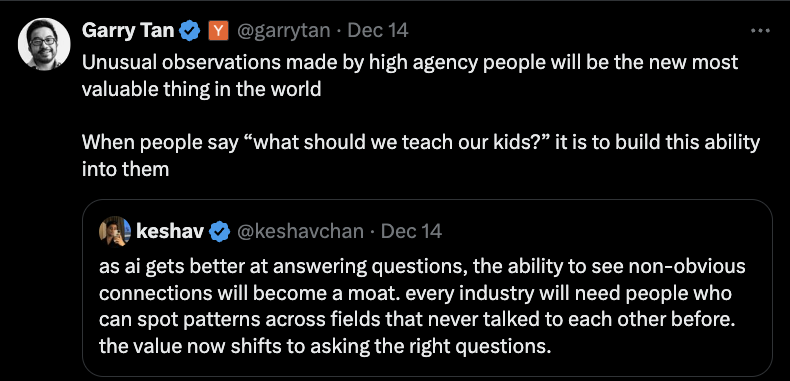Image resolution: width=790 pixels, height=381 pixels.
Task: Click the @keshavchan handle
Action: point(300,232)
